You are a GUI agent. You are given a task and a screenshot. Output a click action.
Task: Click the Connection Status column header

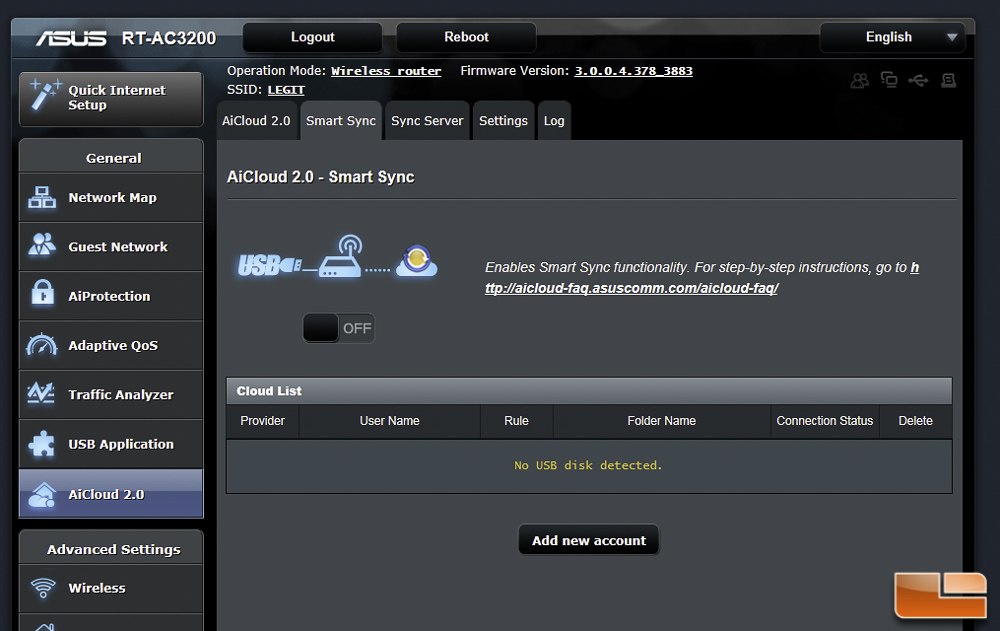(x=825, y=421)
